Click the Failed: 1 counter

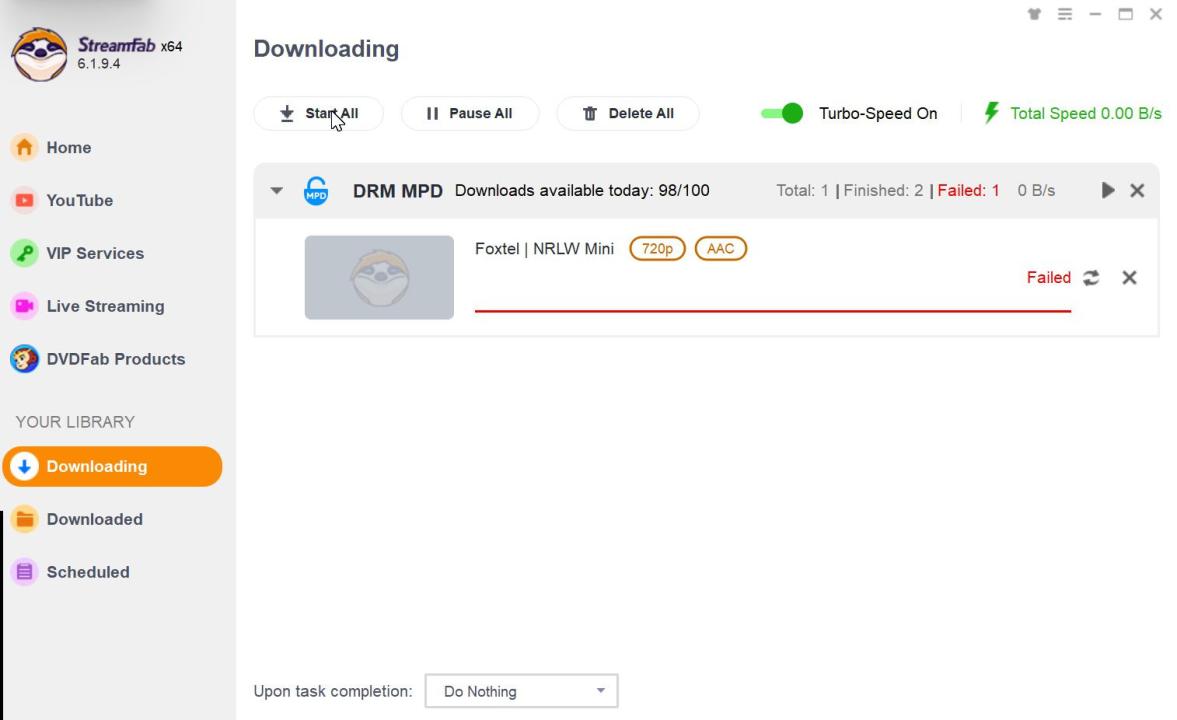(968, 191)
